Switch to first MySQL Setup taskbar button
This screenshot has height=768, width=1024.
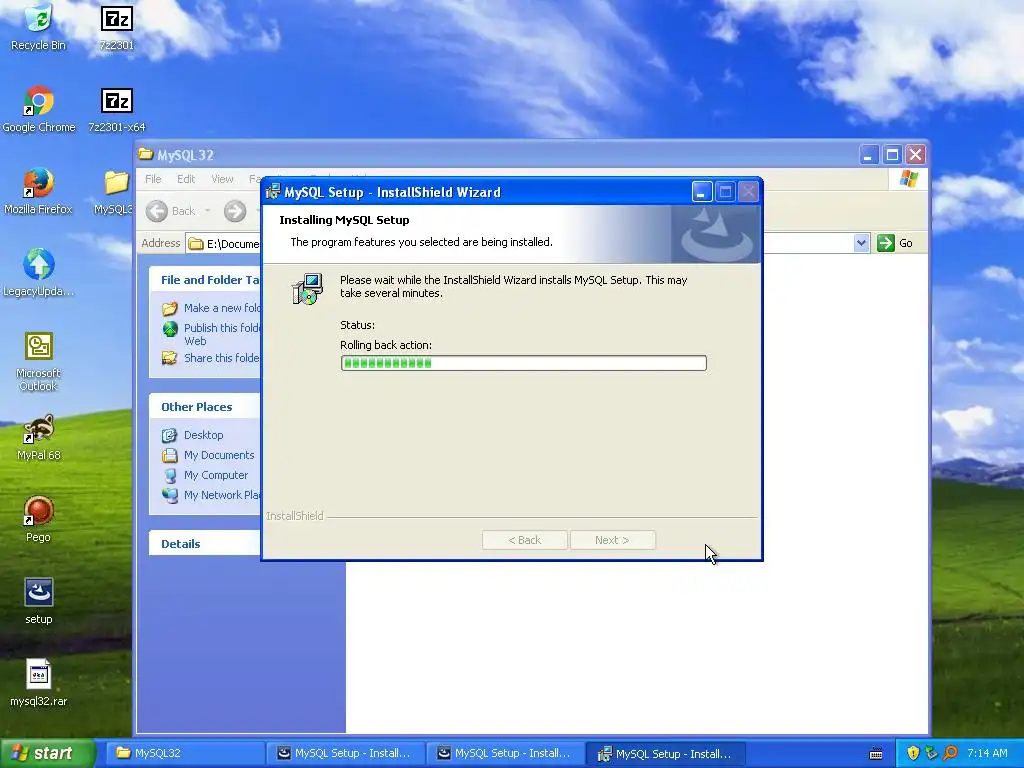coord(345,754)
